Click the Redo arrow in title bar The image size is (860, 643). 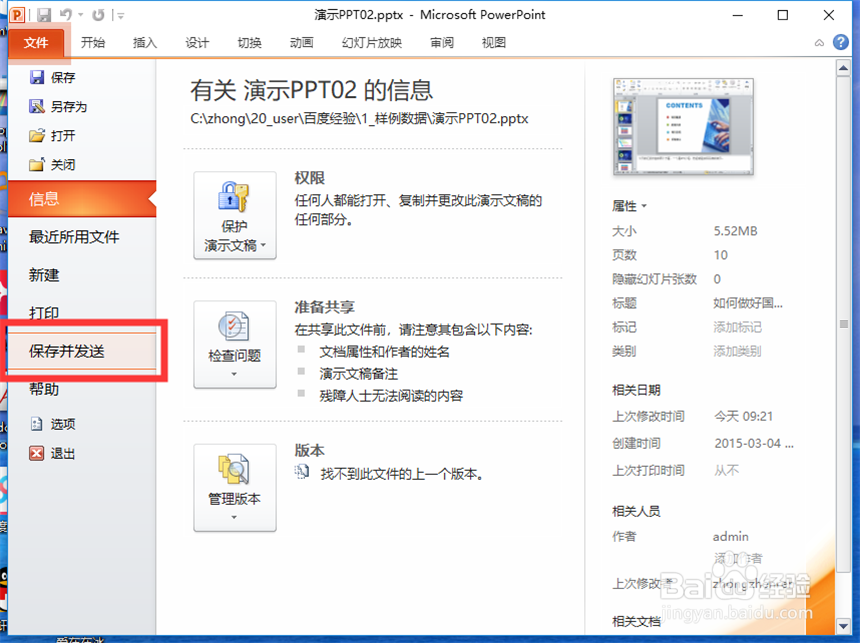click(x=98, y=15)
